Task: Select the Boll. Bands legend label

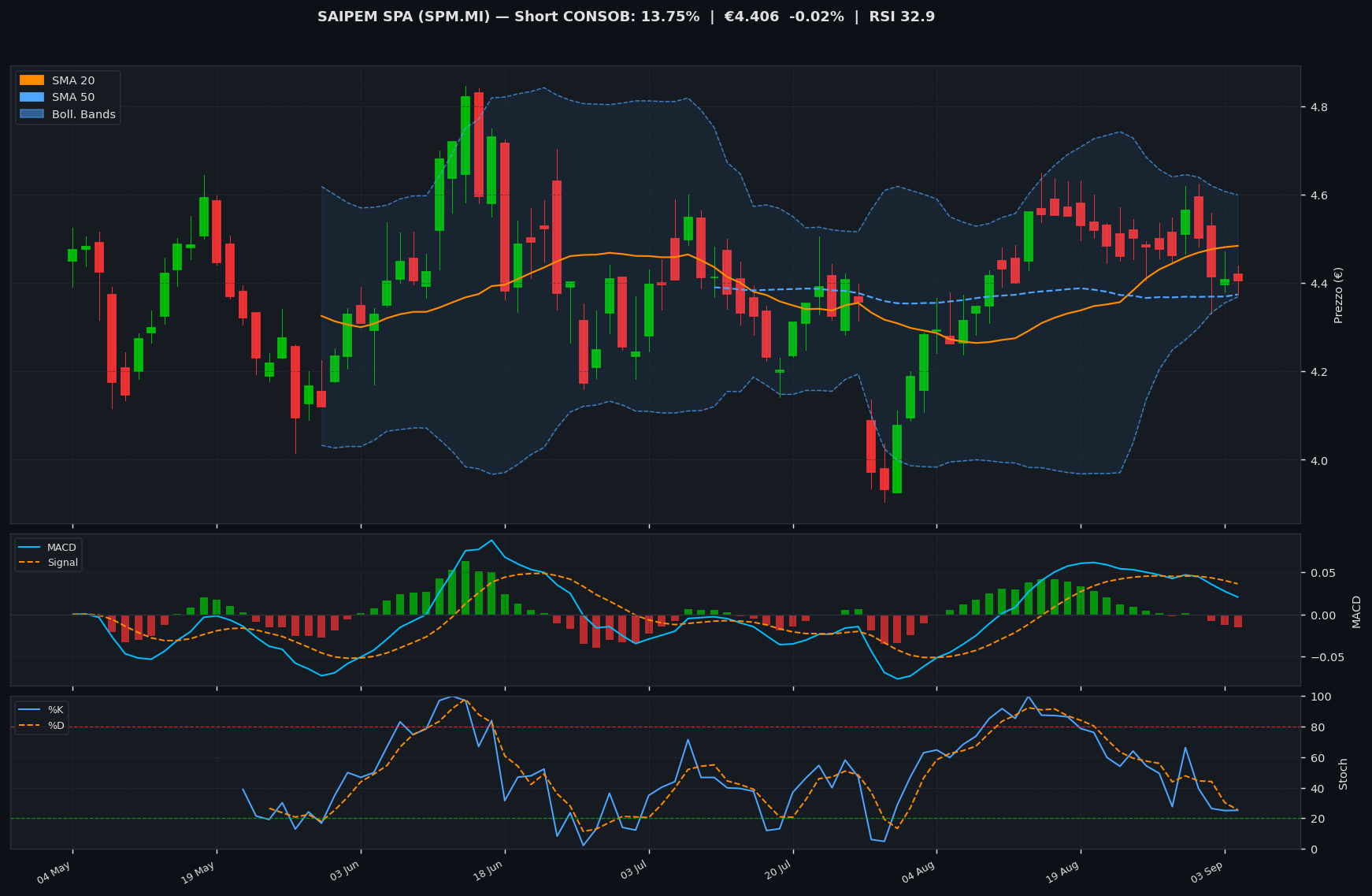Action: point(83,115)
